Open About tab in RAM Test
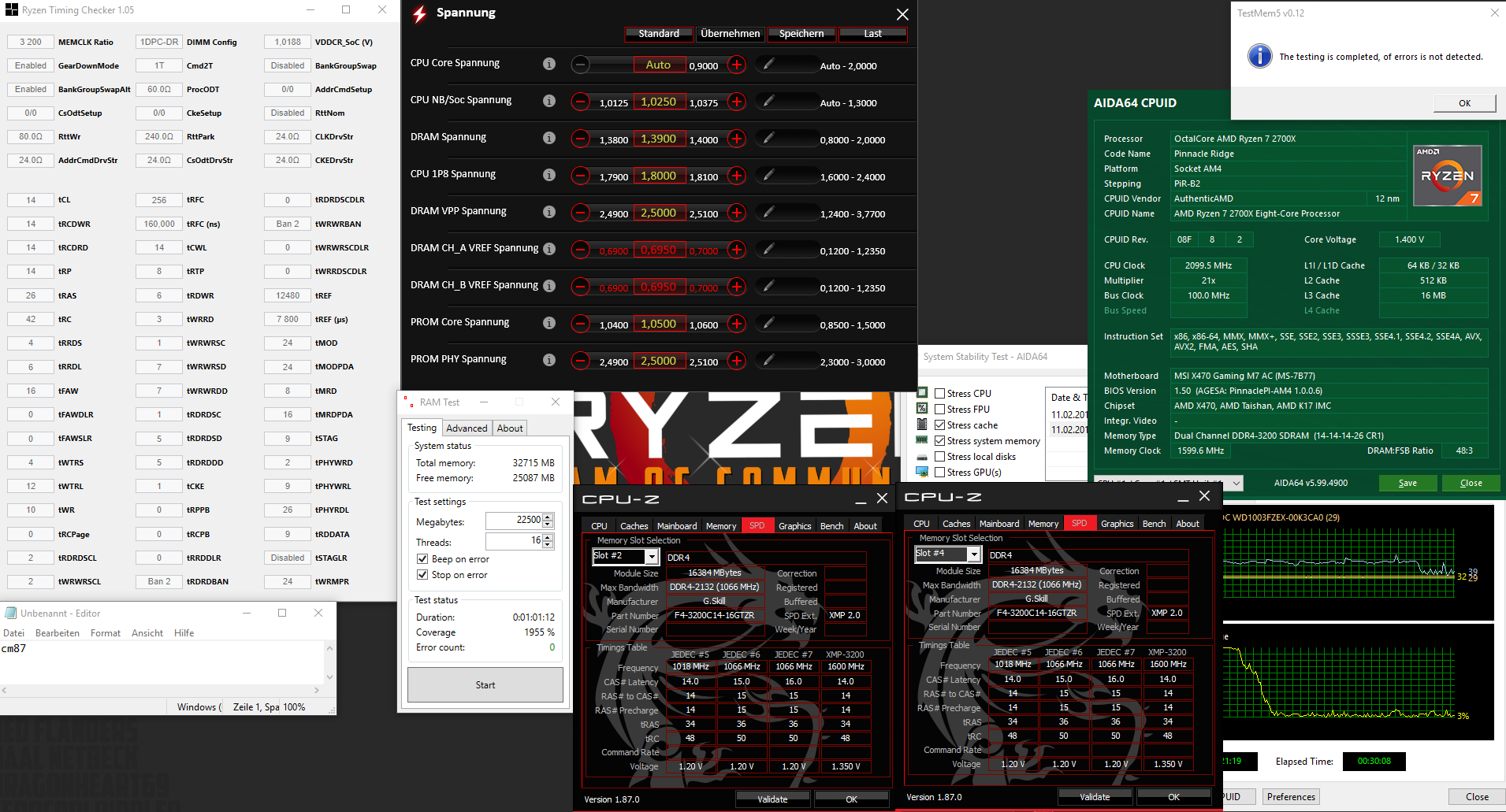1506x812 pixels. tap(510, 428)
